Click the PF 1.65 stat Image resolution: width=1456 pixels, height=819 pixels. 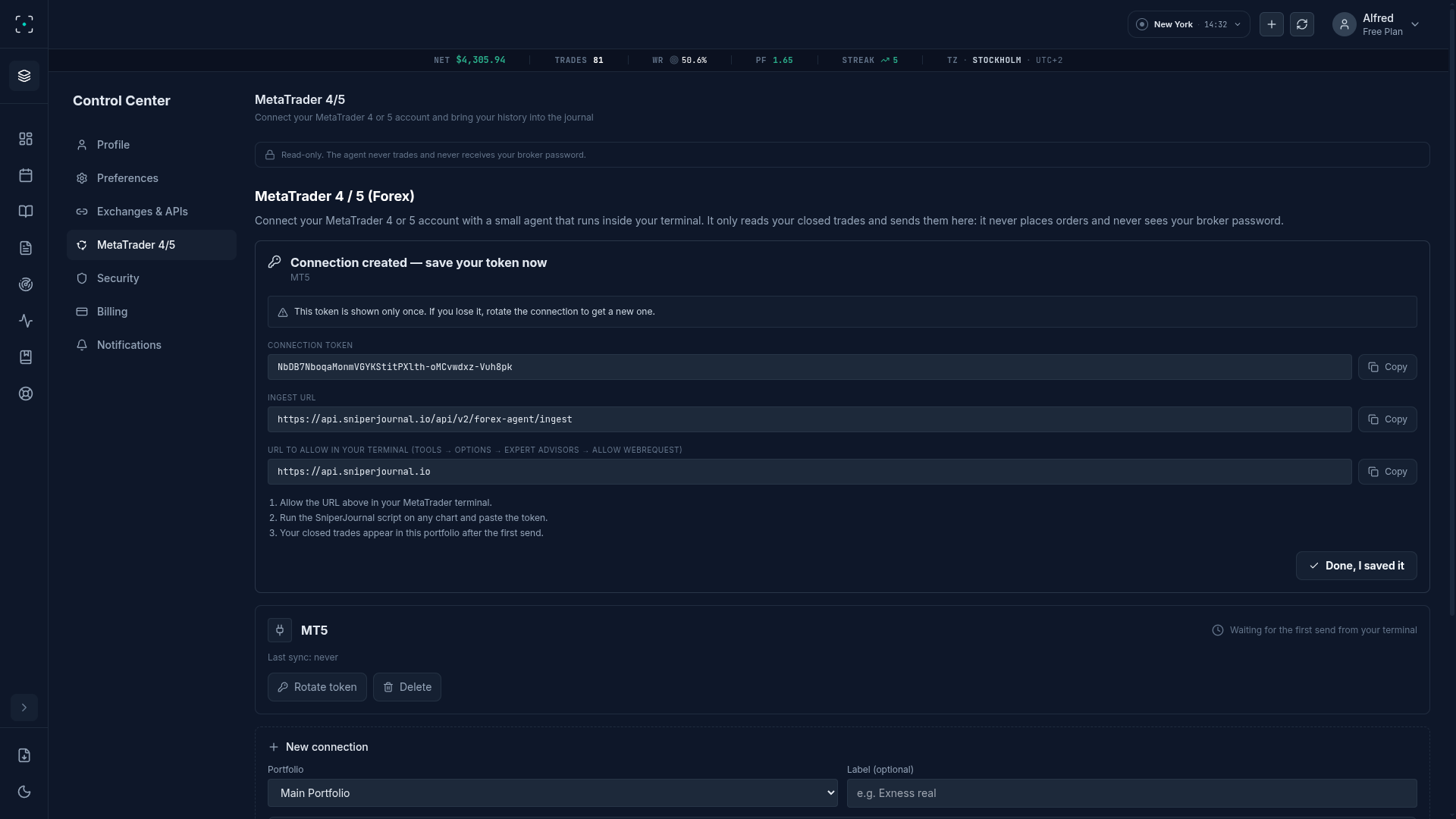pos(774,60)
